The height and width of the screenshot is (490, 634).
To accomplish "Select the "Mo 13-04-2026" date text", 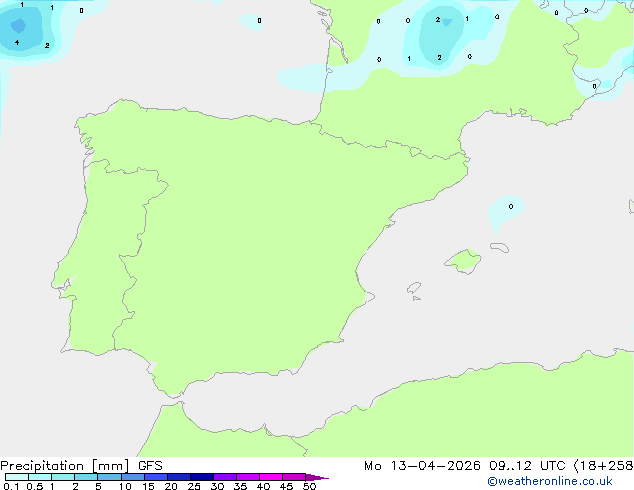I will (x=423, y=466).
